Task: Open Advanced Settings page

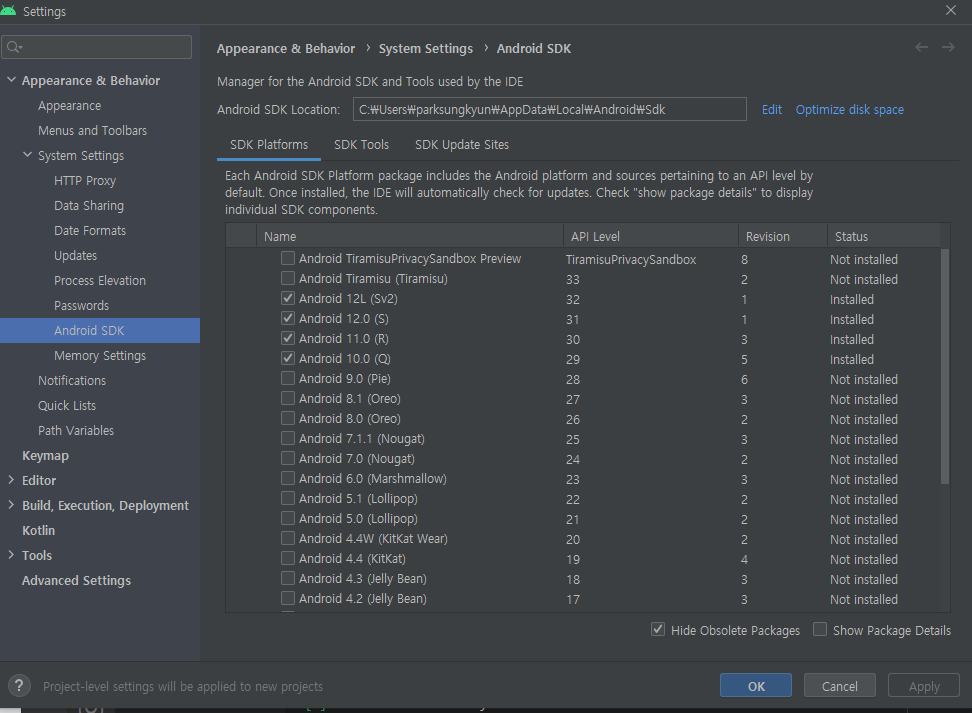Action: pyautogui.click(x=76, y=580)
